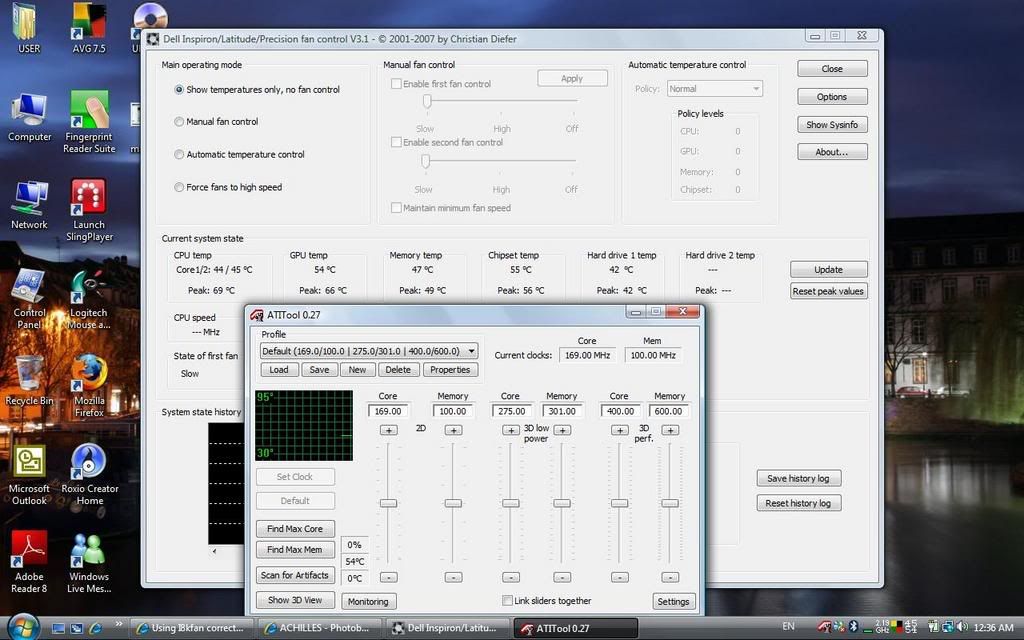Open the Computer desktop icon
This screenshot has height=640, width=1024.
pos(29,118)
